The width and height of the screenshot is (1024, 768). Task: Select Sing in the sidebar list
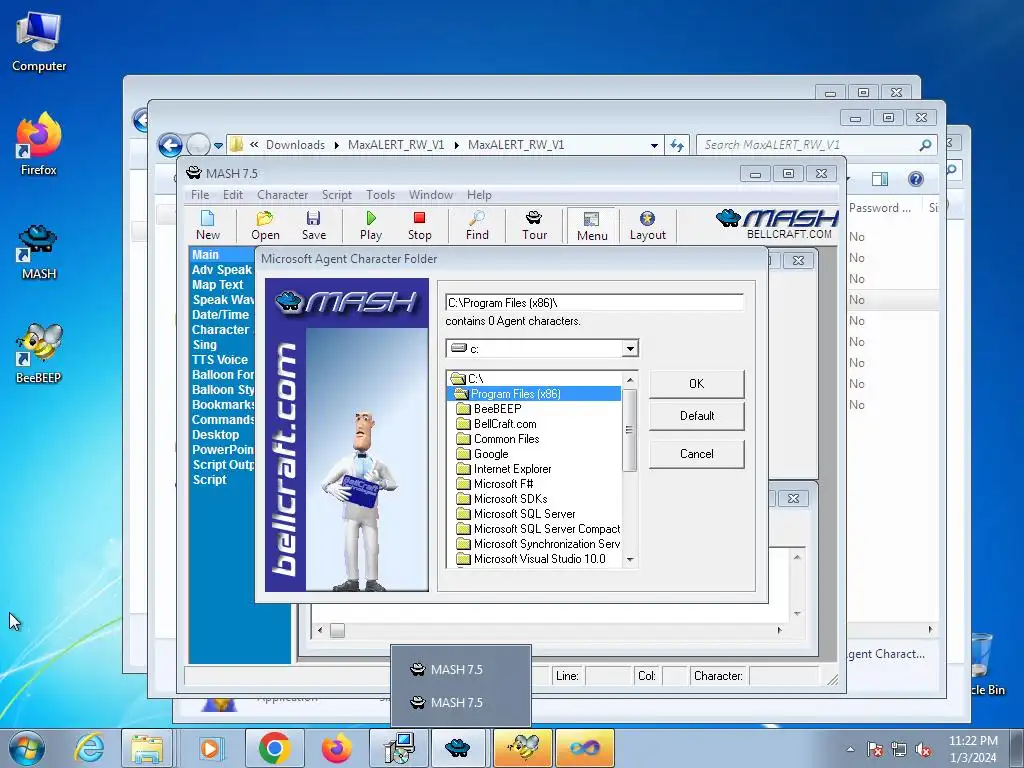(x=204, y=345)
